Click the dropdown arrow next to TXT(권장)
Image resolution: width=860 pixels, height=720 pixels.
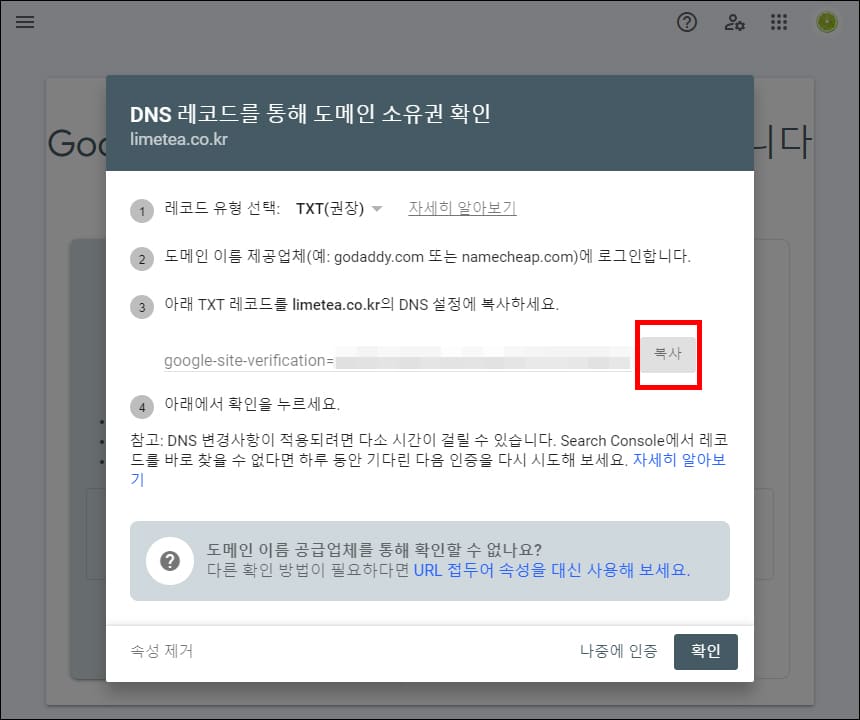point(377,208)
